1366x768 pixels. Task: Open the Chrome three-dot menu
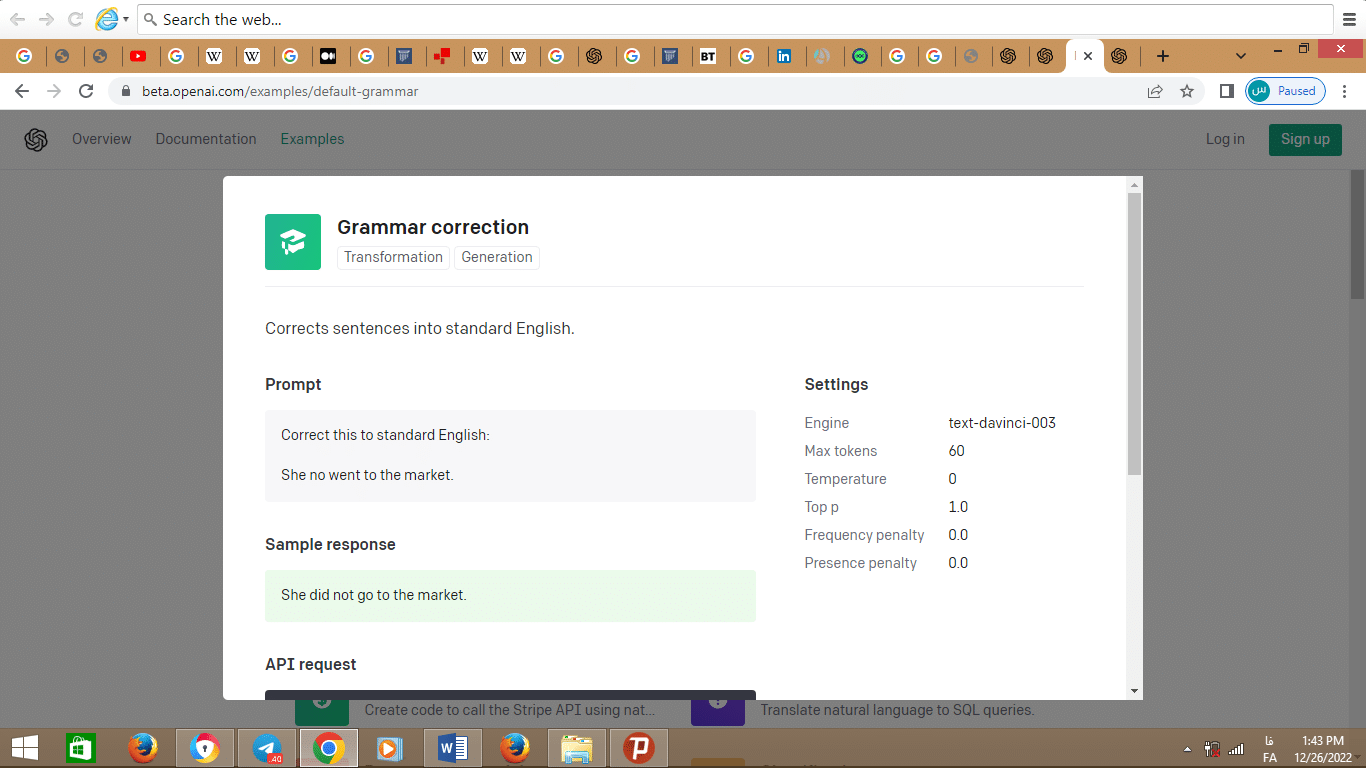click(1344, 91)
